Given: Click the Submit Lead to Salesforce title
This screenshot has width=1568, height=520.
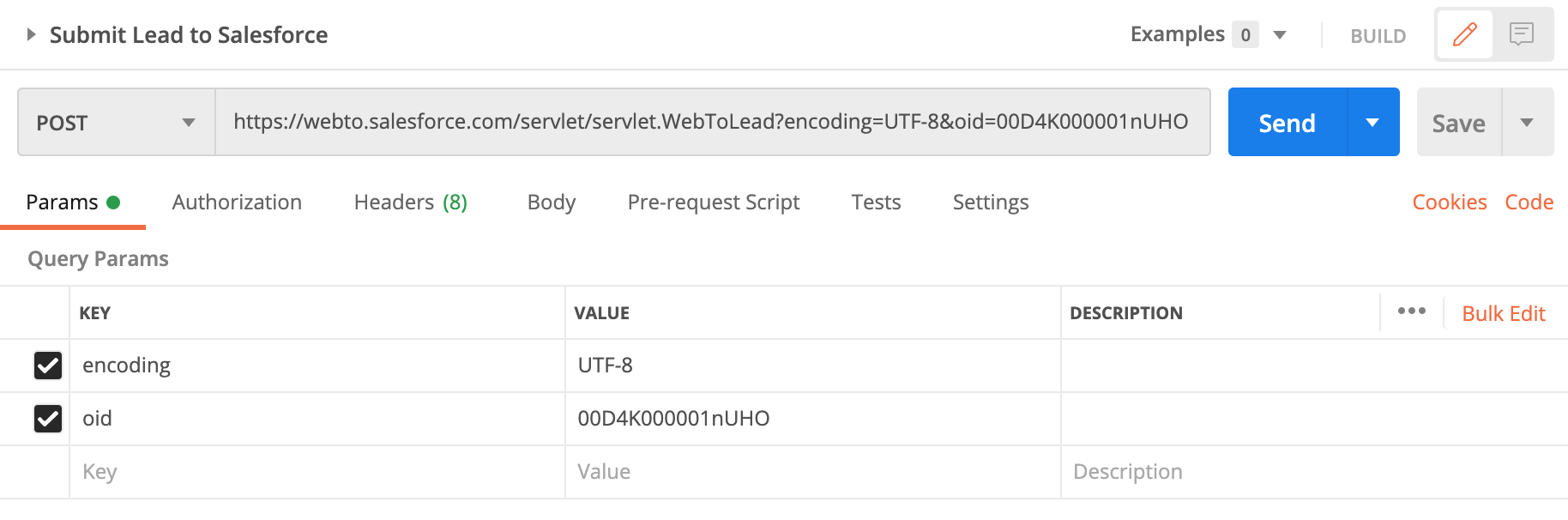Looking at the screenshot, I should [x=189, y=35].
